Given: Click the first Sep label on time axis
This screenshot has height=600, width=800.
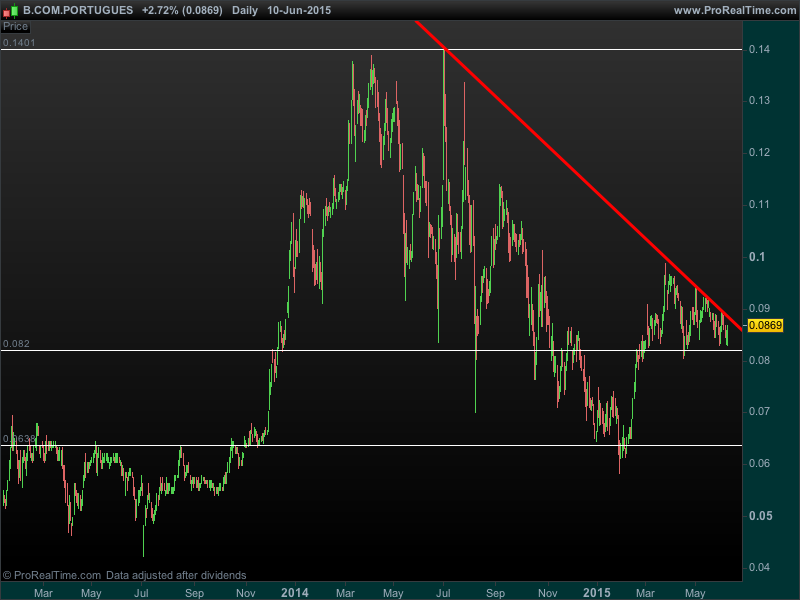Looking at the screenshot, I should tap(194, 593).
